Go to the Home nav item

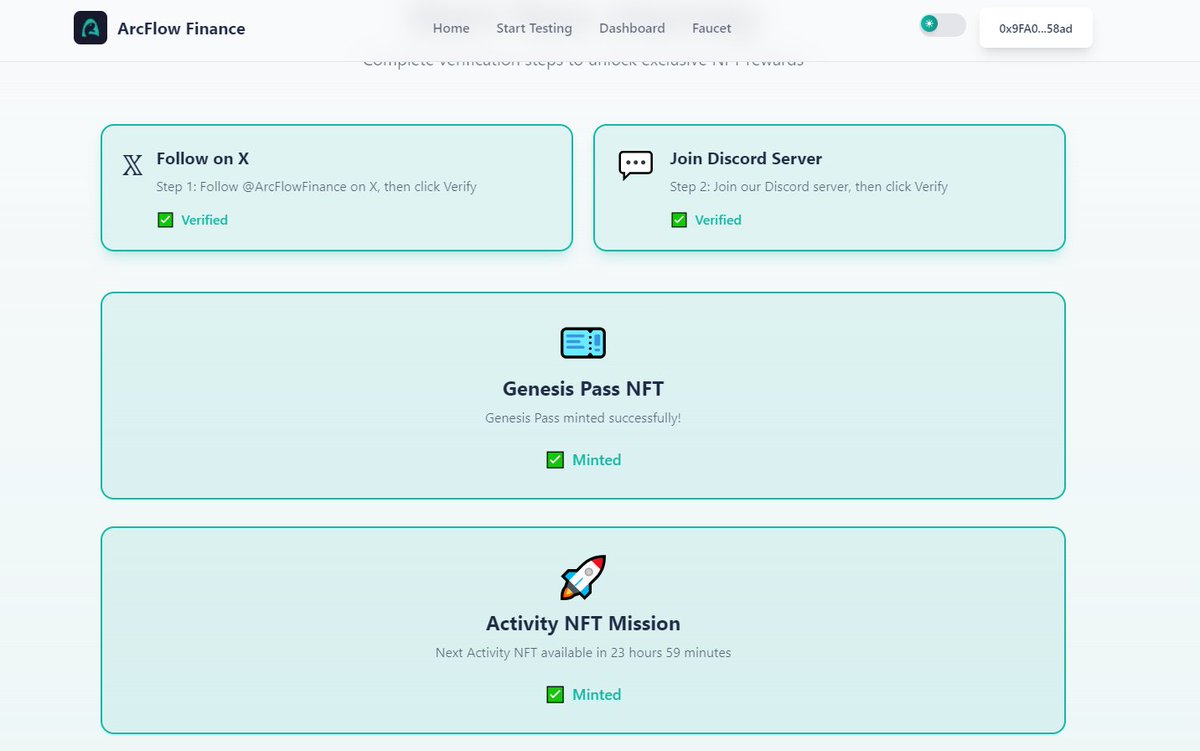451,28
